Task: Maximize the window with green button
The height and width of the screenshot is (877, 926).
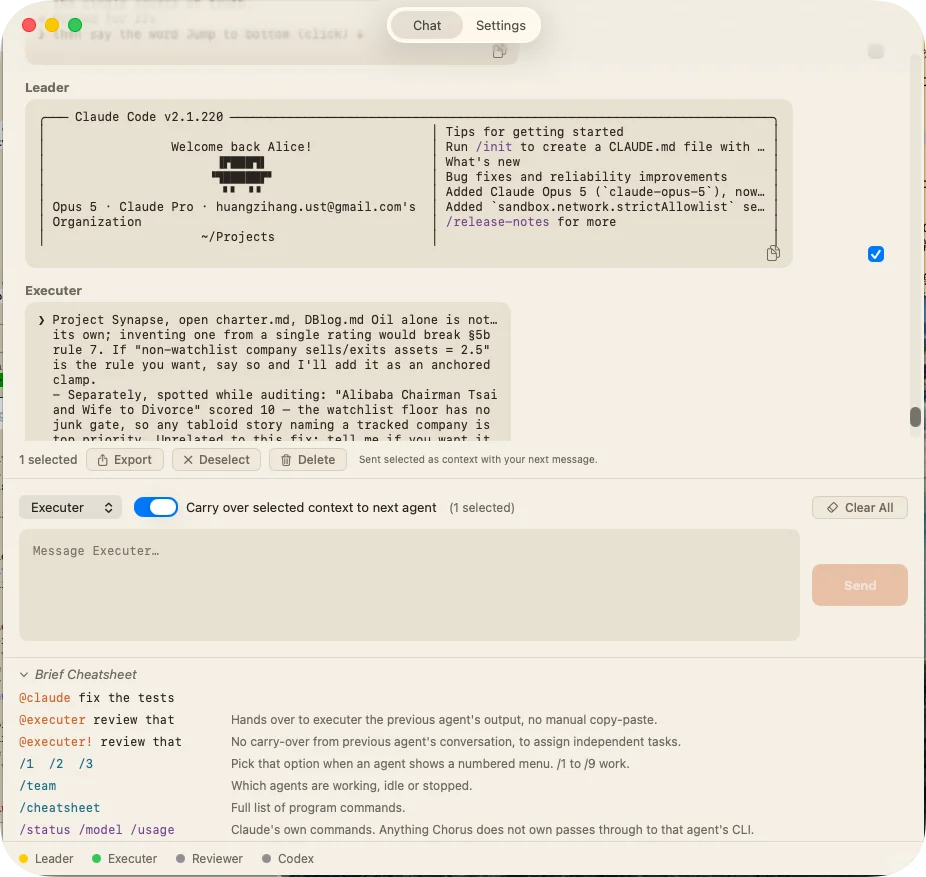Action: 75,25
